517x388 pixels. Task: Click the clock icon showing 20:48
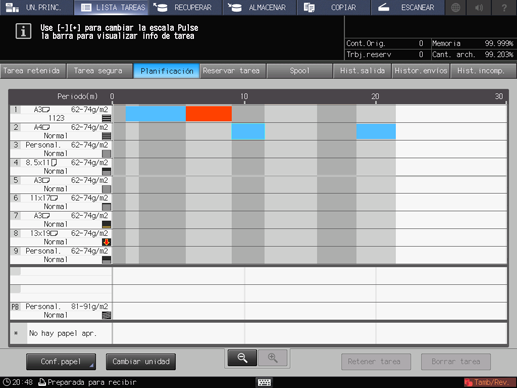pyautogui.click(x=6, y=382)
